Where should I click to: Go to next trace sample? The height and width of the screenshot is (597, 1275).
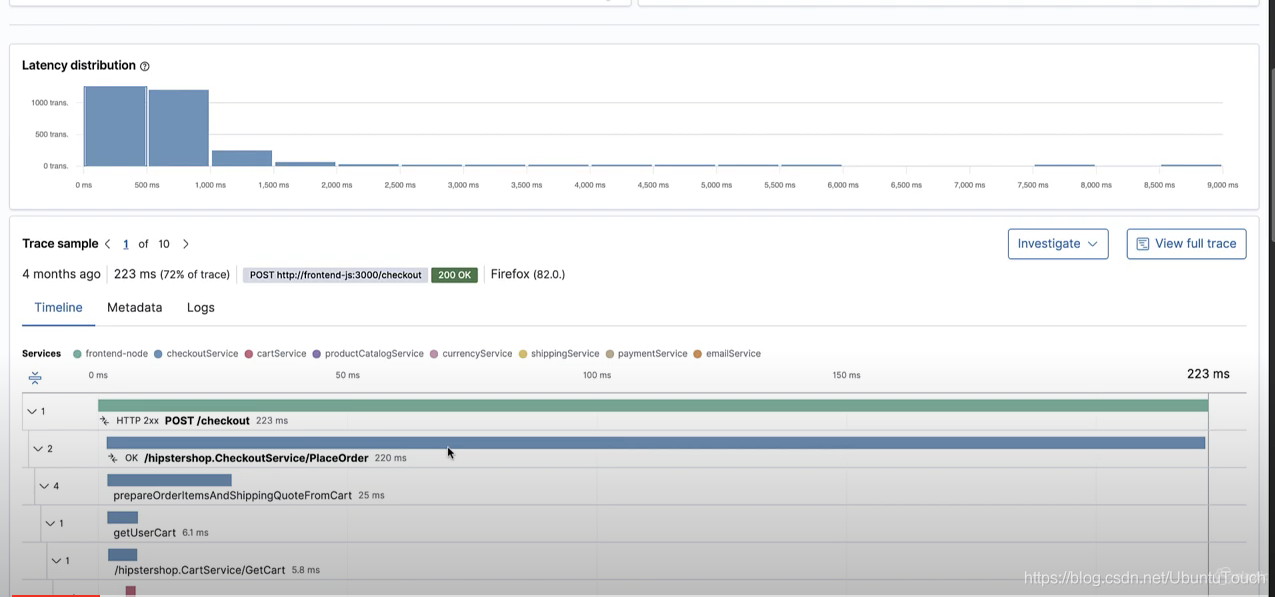click(x=186, y=244)
